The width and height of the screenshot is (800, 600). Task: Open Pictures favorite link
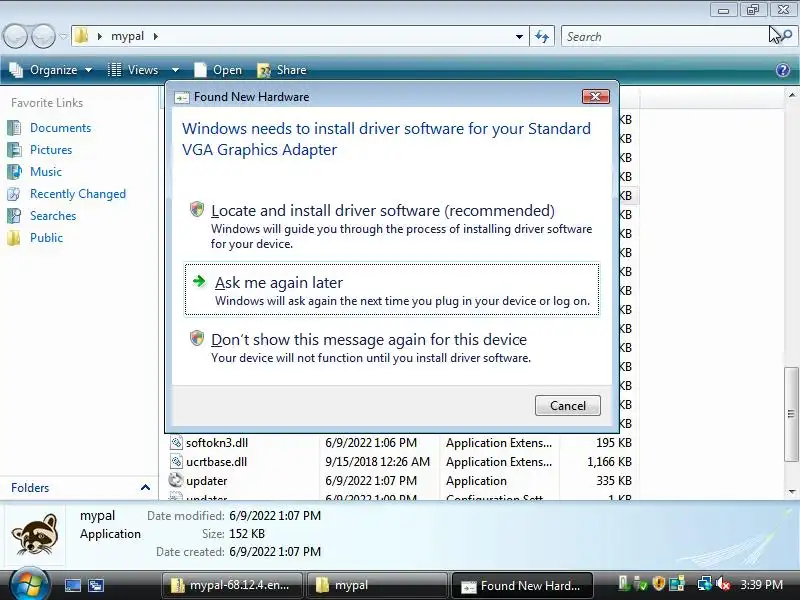[51, 149]
